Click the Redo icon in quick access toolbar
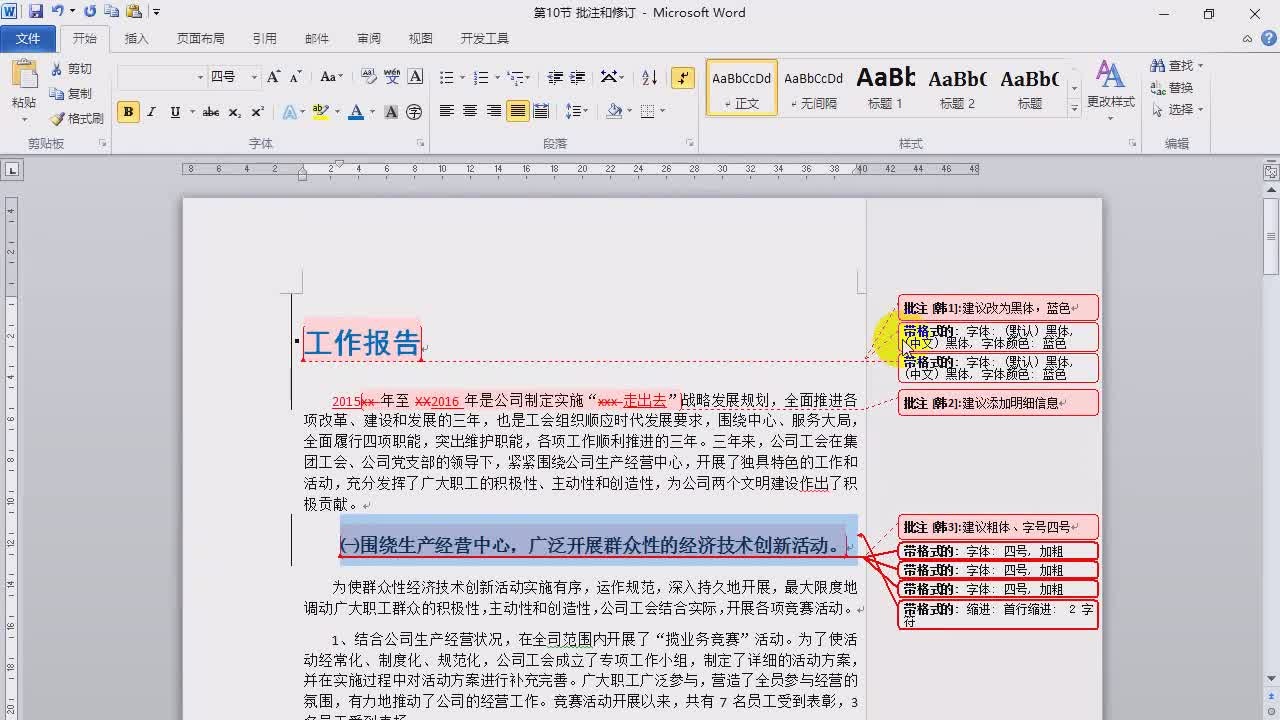Image resolution: width=1280 pixels, height=720 pixels. click(90, 12)
